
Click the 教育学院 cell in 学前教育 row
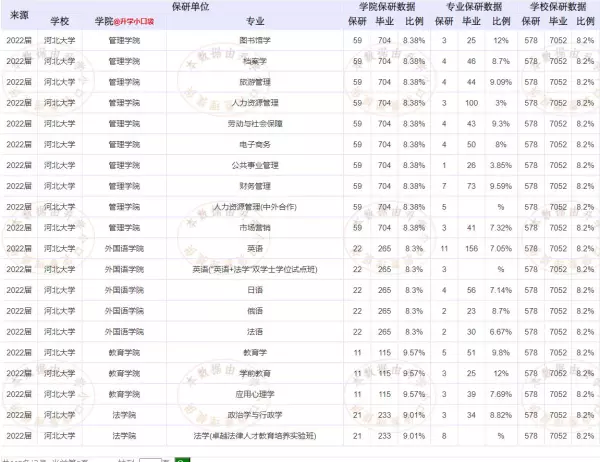tap(124, 374)
